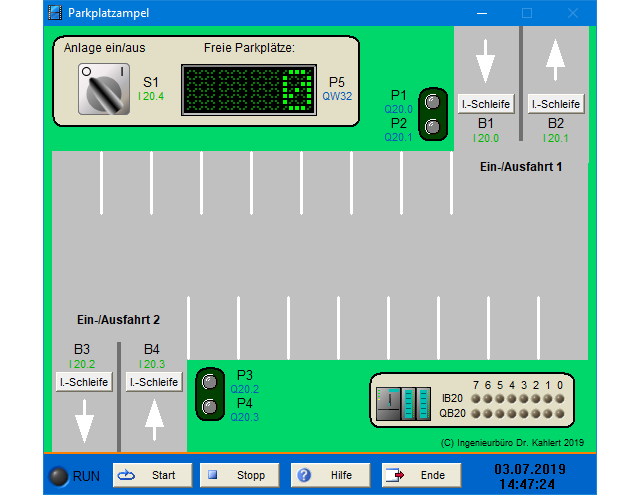Click the P3 traffic light lamp

pyautogui.click(x=209, y=381)
